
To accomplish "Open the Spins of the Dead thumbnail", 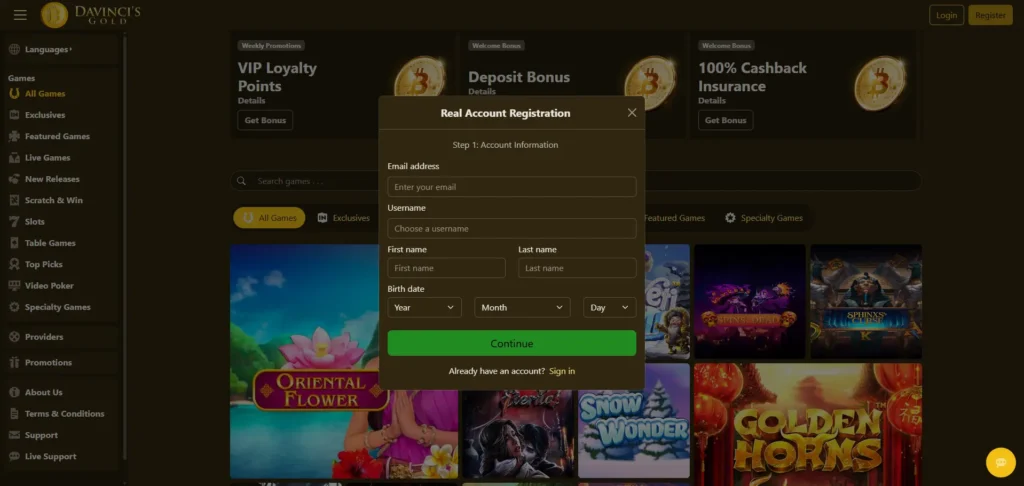I will coord(750,301).
